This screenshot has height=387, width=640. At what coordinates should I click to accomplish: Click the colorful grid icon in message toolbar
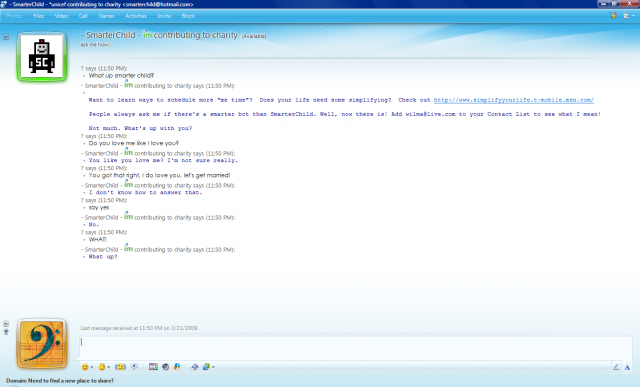tap(153, 367)
